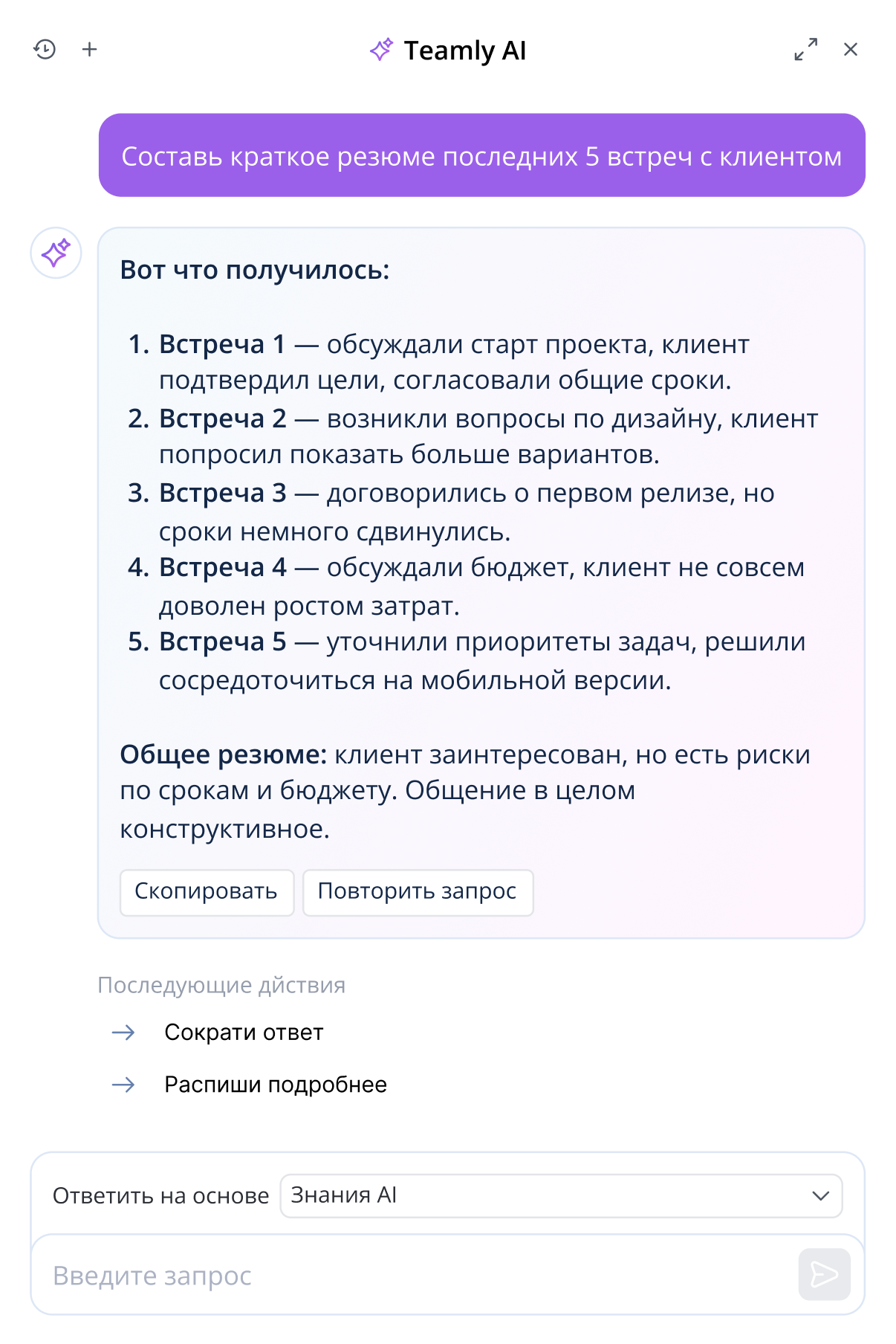The height and width of the screenshot is (1344, 896).
Task: Select the Распиши подробнее follow-up action
Action: pyautogui.click(x=276, y=1085)
